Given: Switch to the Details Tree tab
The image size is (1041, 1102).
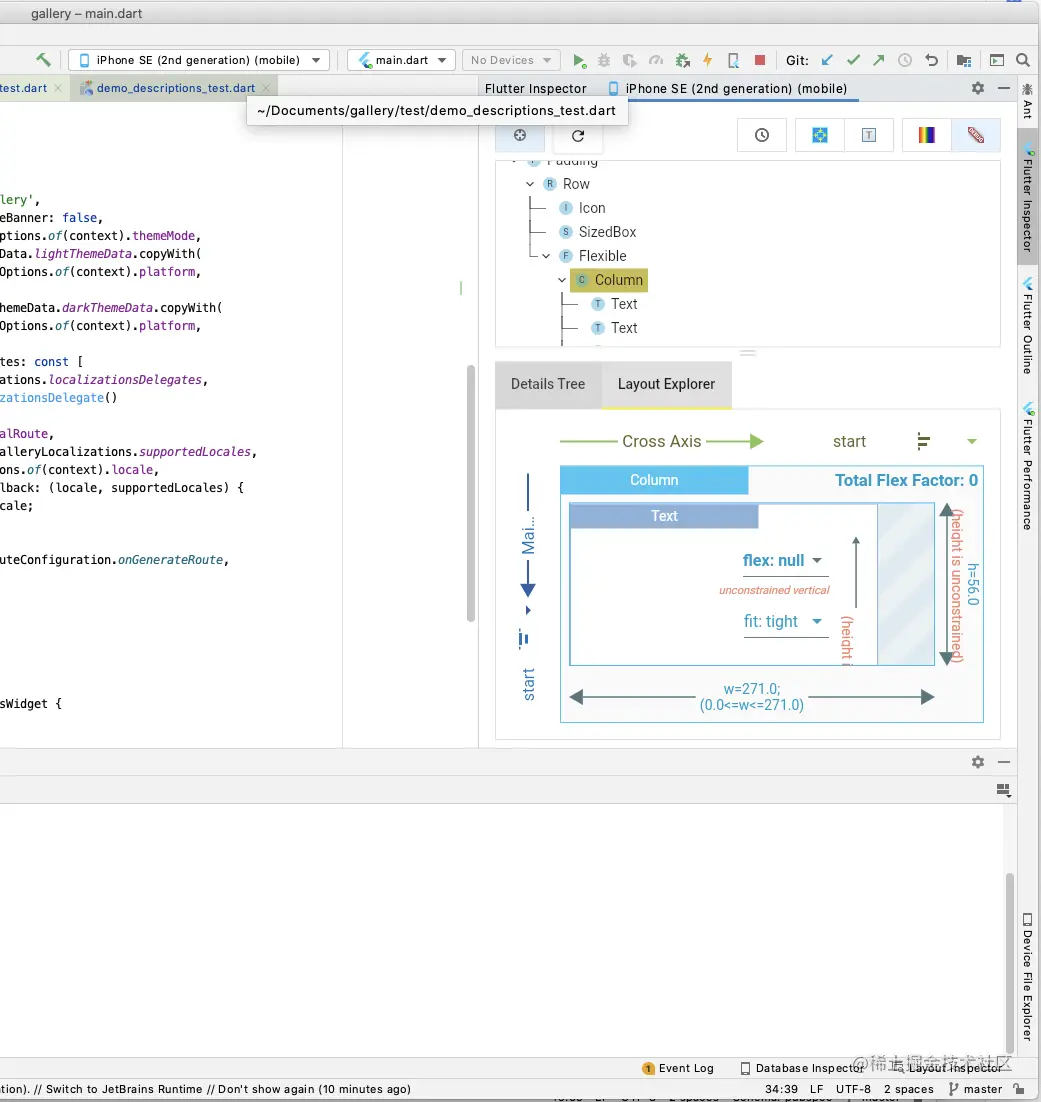Looking at the screenshot, I should [x=548, y=384].
